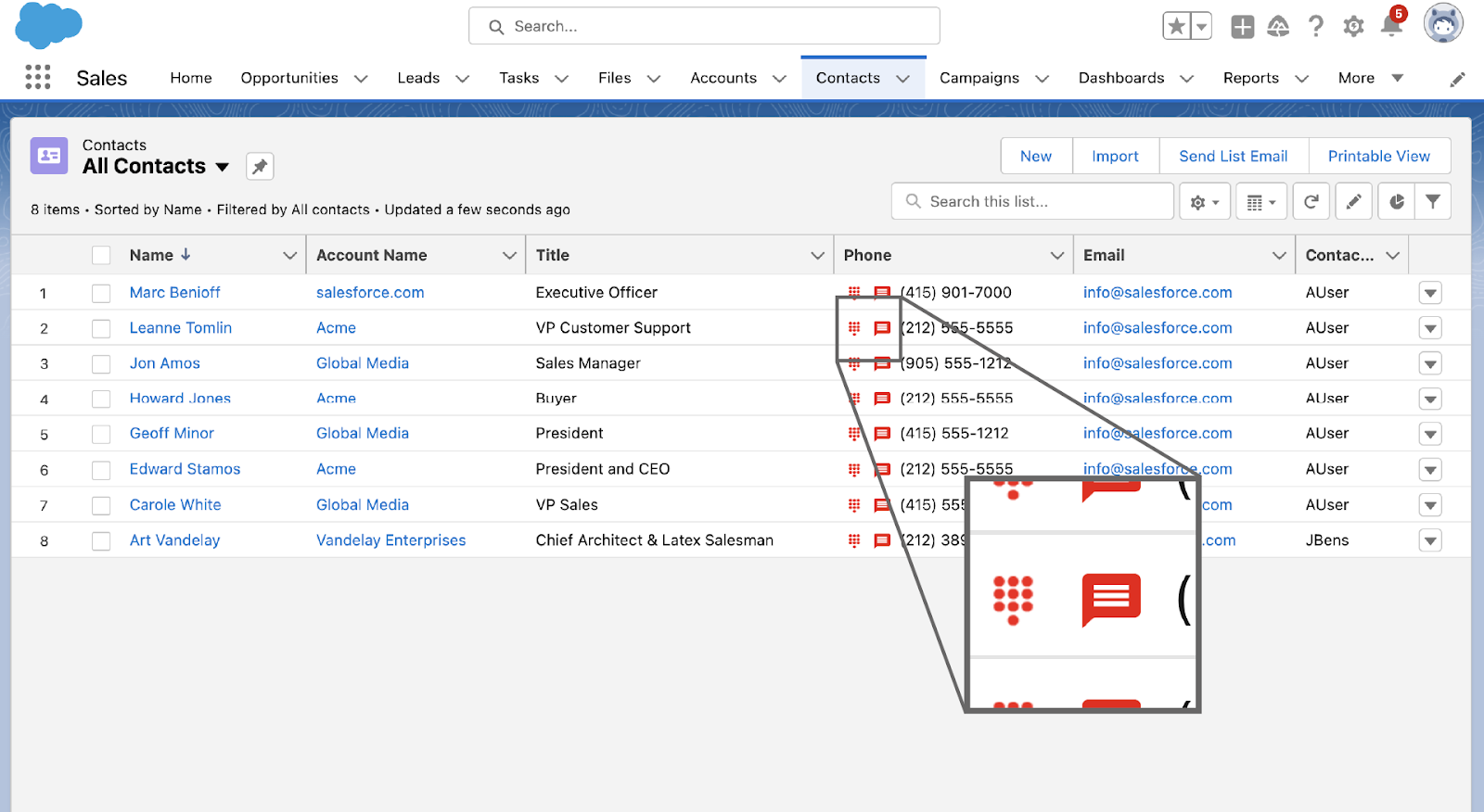Image resolution: width=1484 pixels, height=812 pixels.
Task: Click message icon for Art Vandelay
Action: (x=882, y=540)
